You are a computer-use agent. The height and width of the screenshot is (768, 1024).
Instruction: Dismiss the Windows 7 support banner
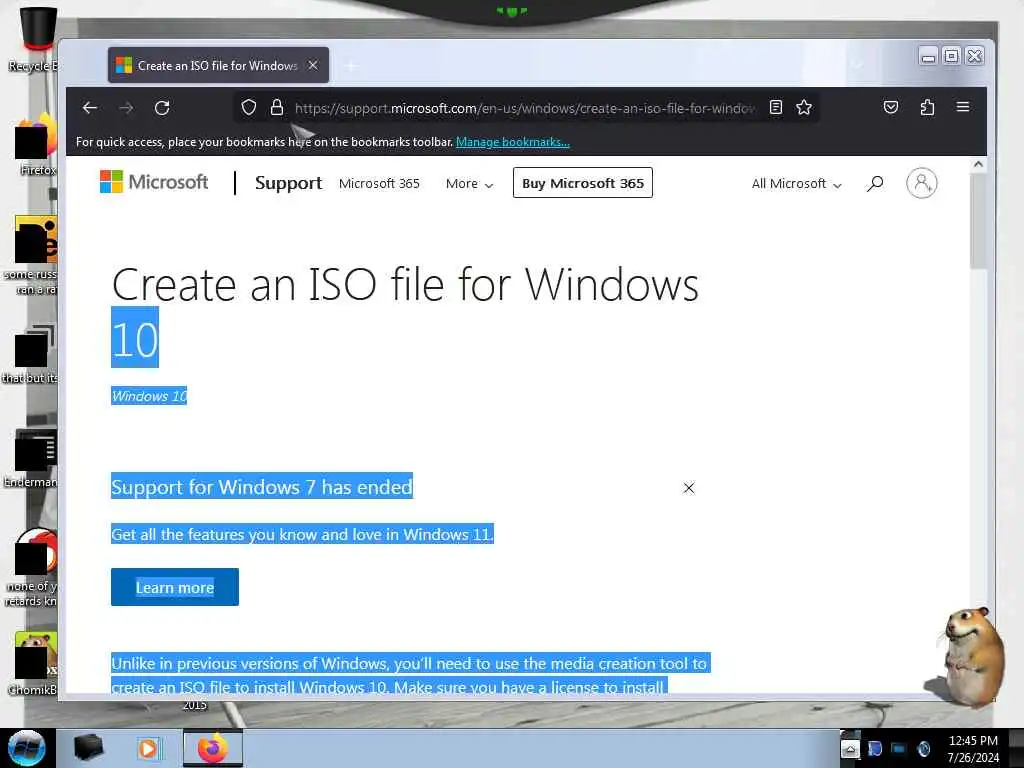coord(688,488)
